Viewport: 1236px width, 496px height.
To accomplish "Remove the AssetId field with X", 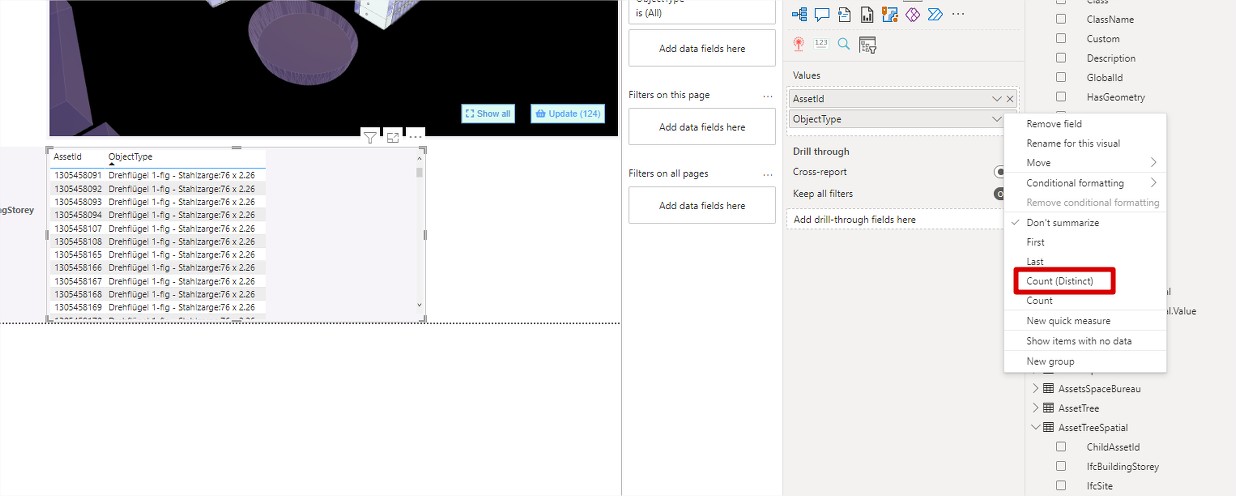I will [1010, 99].
